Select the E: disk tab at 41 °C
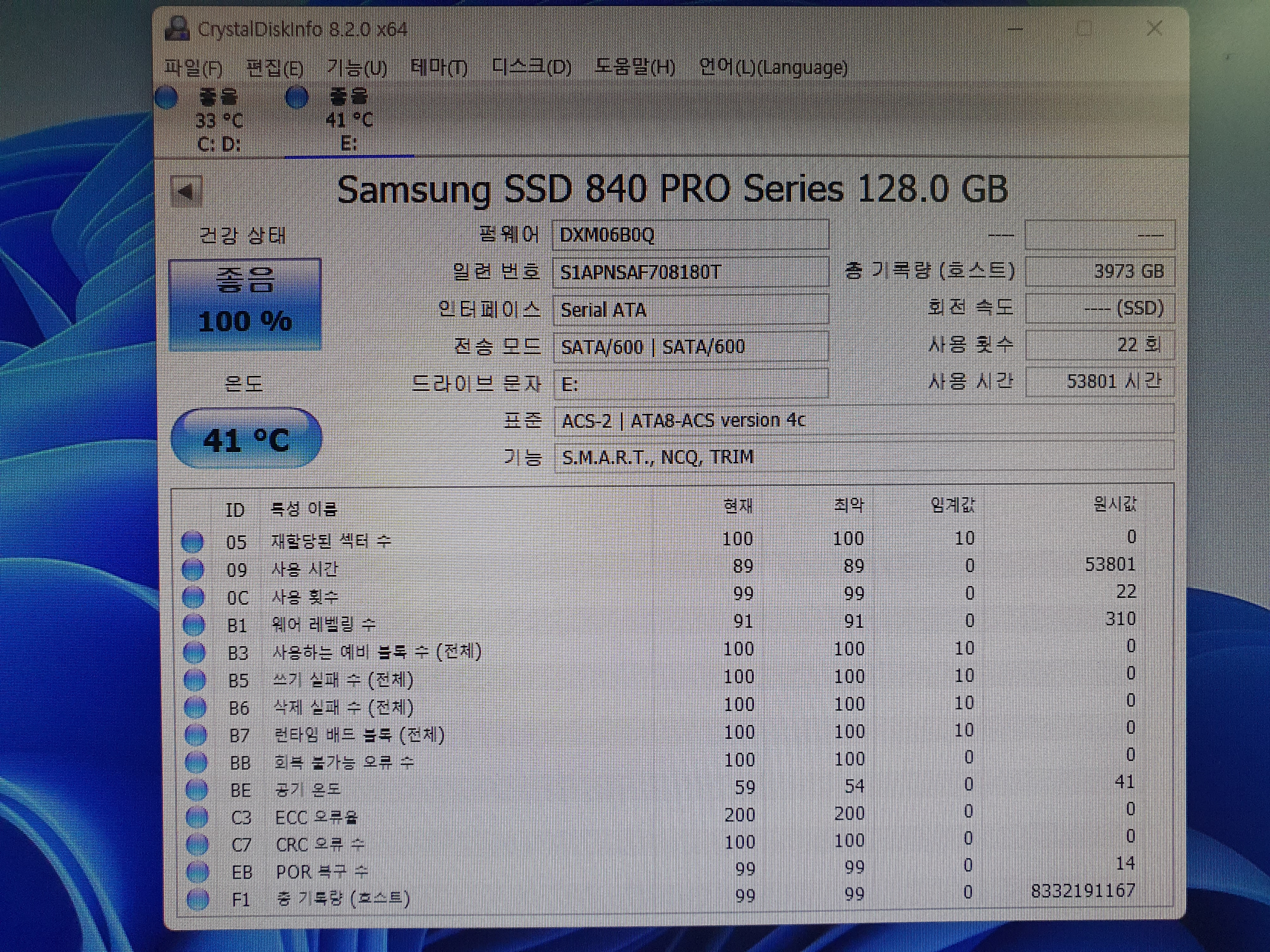1270x952 pixels. [349, 120]
